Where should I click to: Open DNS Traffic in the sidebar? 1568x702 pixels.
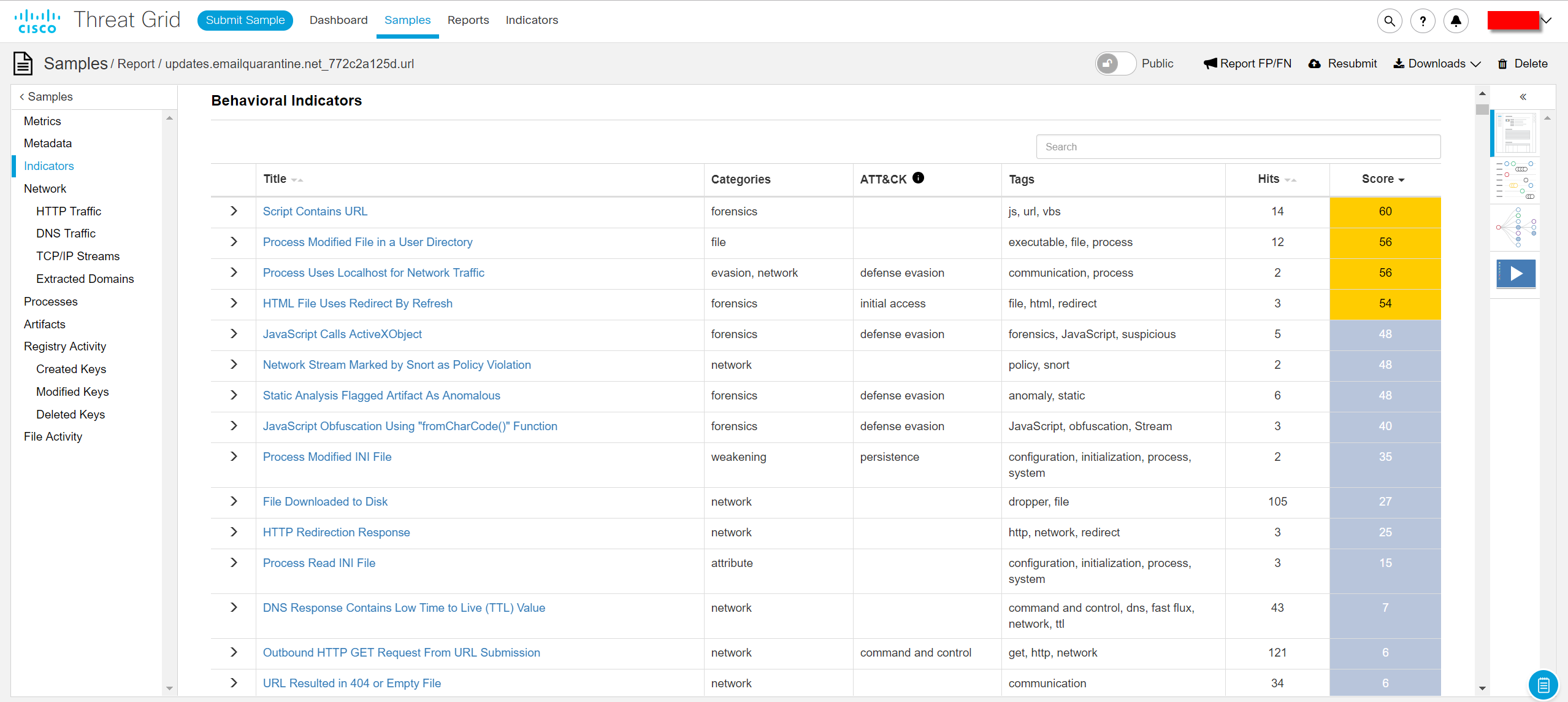66,234
